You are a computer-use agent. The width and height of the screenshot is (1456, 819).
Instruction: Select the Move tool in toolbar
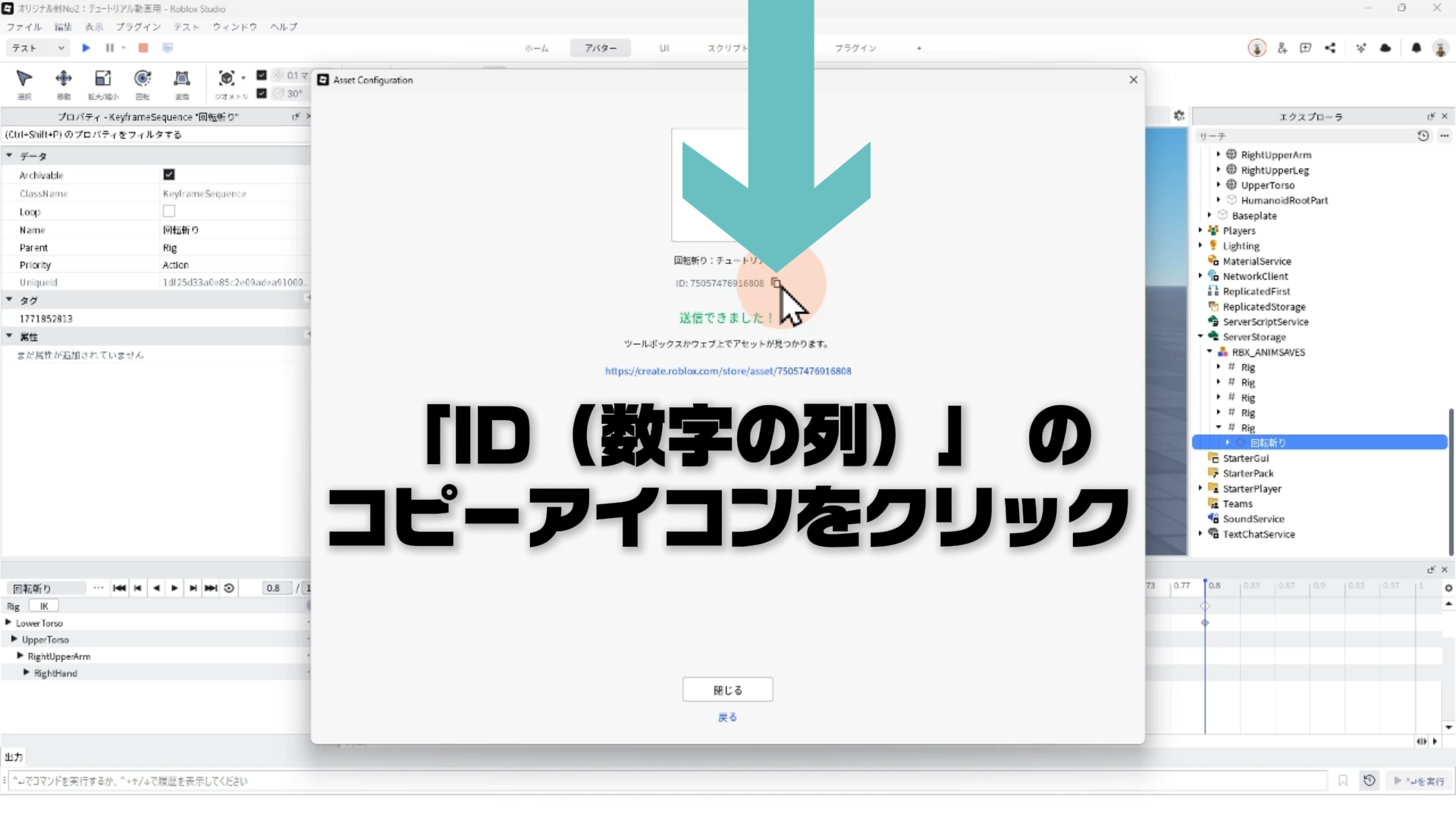click(64, 79)
